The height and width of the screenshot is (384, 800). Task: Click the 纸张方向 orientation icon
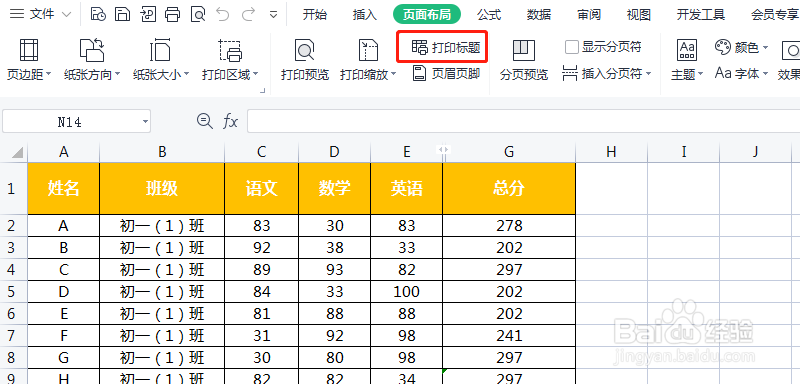tap(92, 50)
